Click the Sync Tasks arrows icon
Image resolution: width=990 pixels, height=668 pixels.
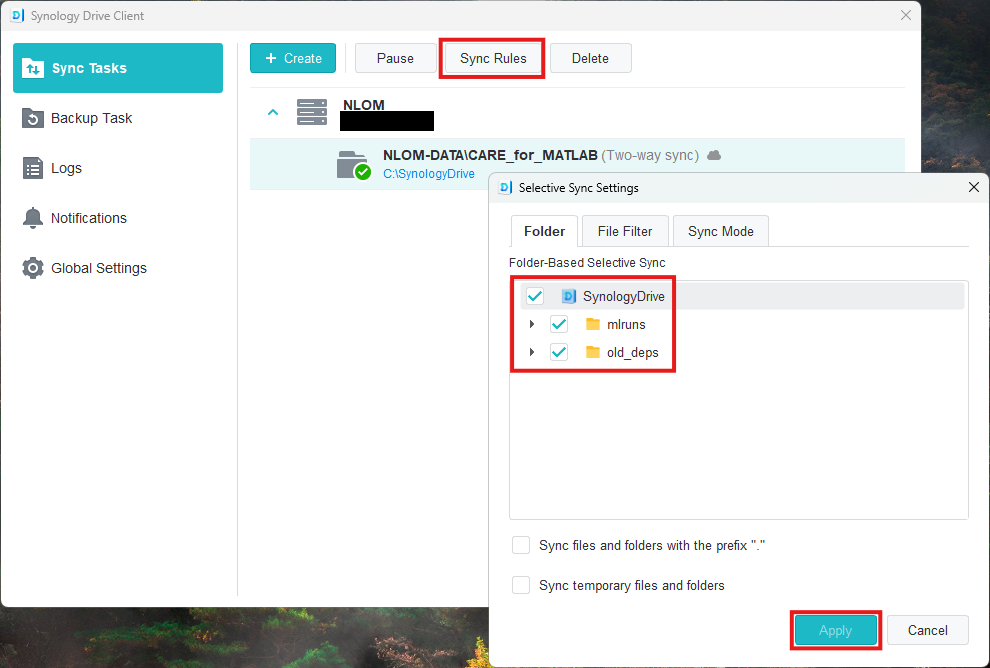coord(32,68)
